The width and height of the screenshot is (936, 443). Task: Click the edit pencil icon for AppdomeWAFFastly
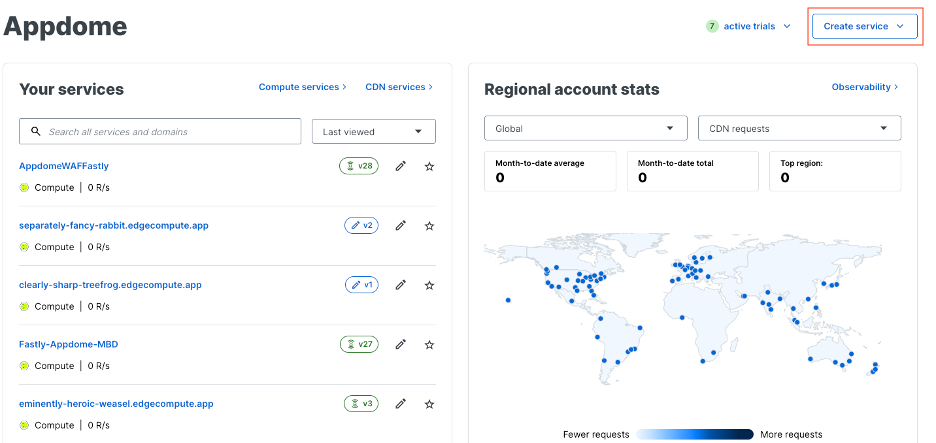(x=401, y=167)
